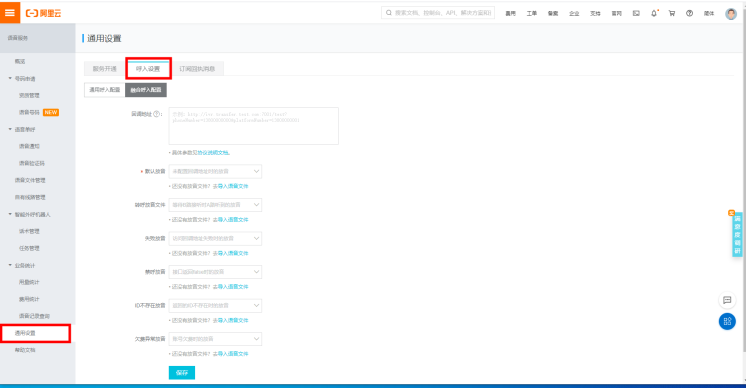The image size is (746, 388).
Task: Click the blue 保存 button
Action: tap(182, 373)
